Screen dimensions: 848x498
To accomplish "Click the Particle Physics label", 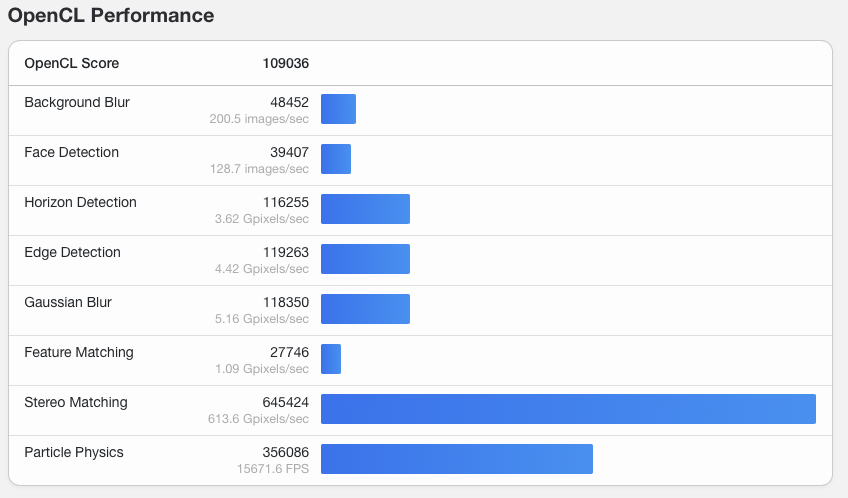I will coord(74,452).
